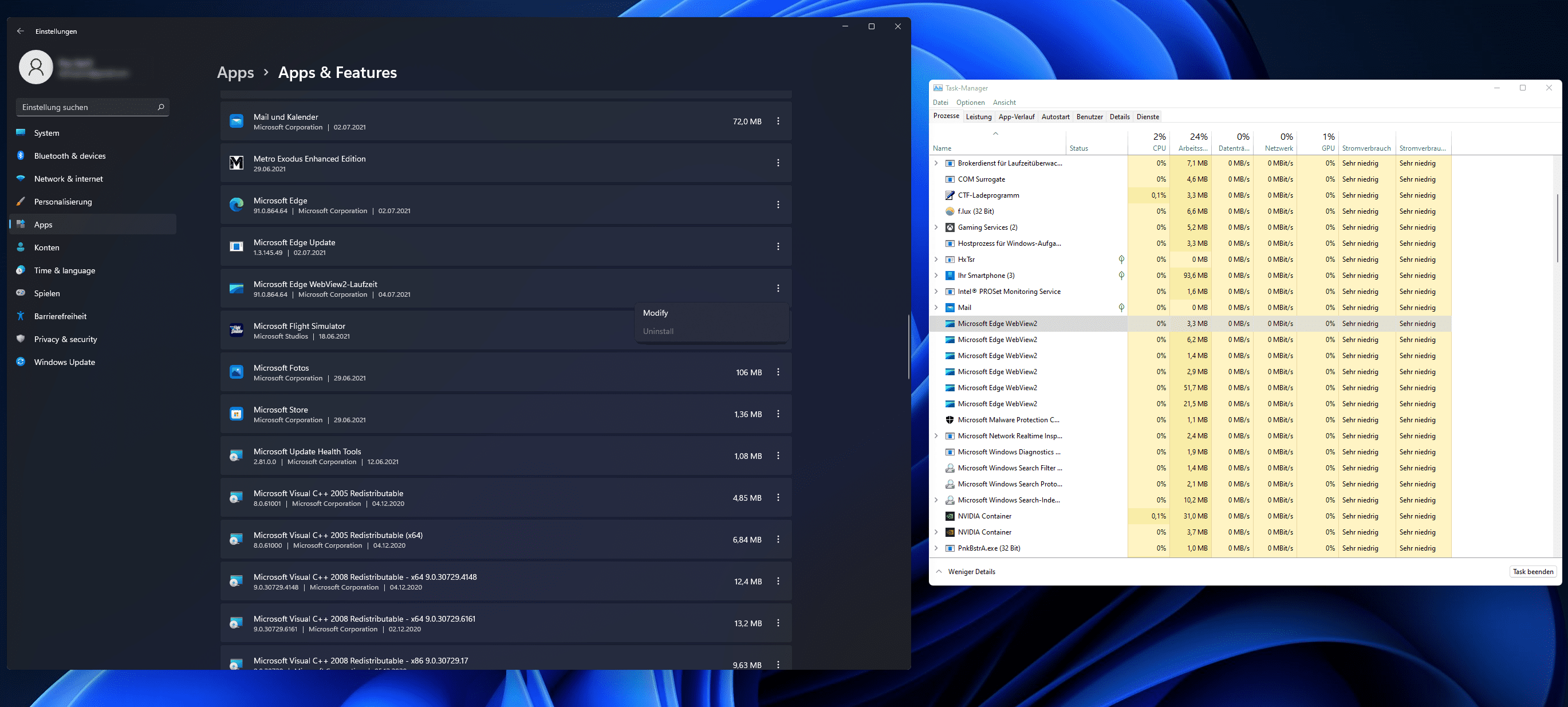This screenshot has width=1568, height=707.
Task: Expand Gaming Services (2) process group
Action: click(936, 228)
